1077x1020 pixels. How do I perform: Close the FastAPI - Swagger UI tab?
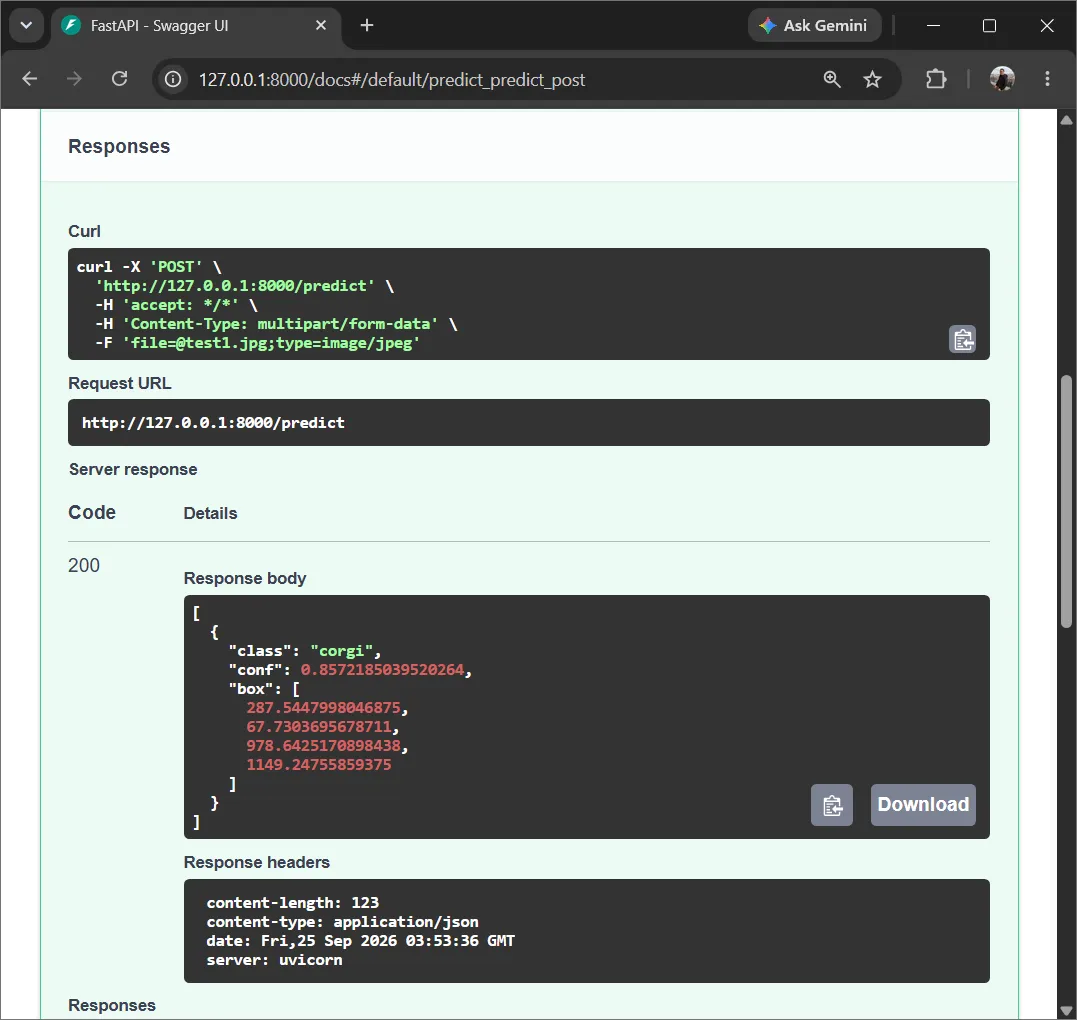[321, 25]
